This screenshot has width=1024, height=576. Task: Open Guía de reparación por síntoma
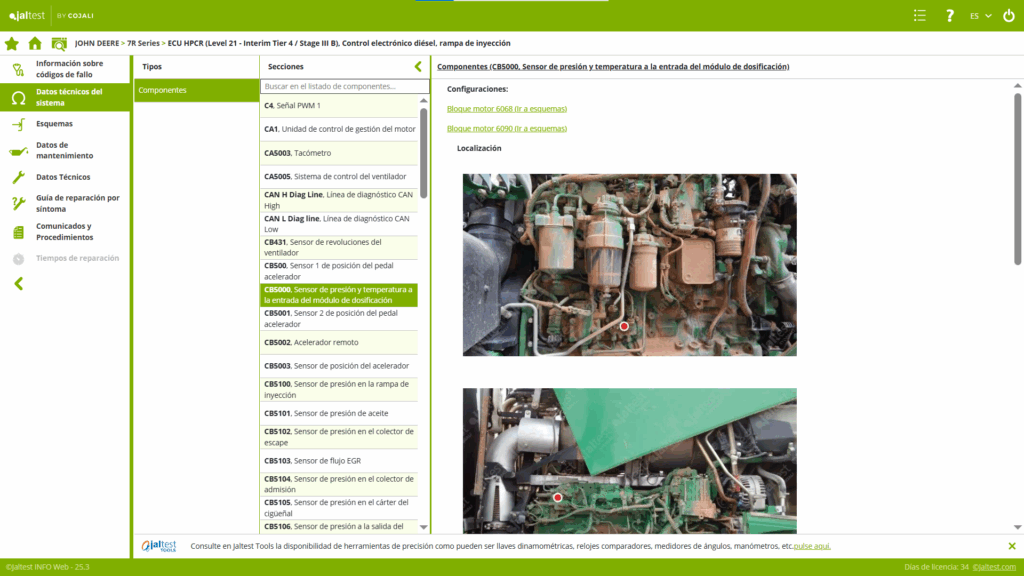point(77,204)
